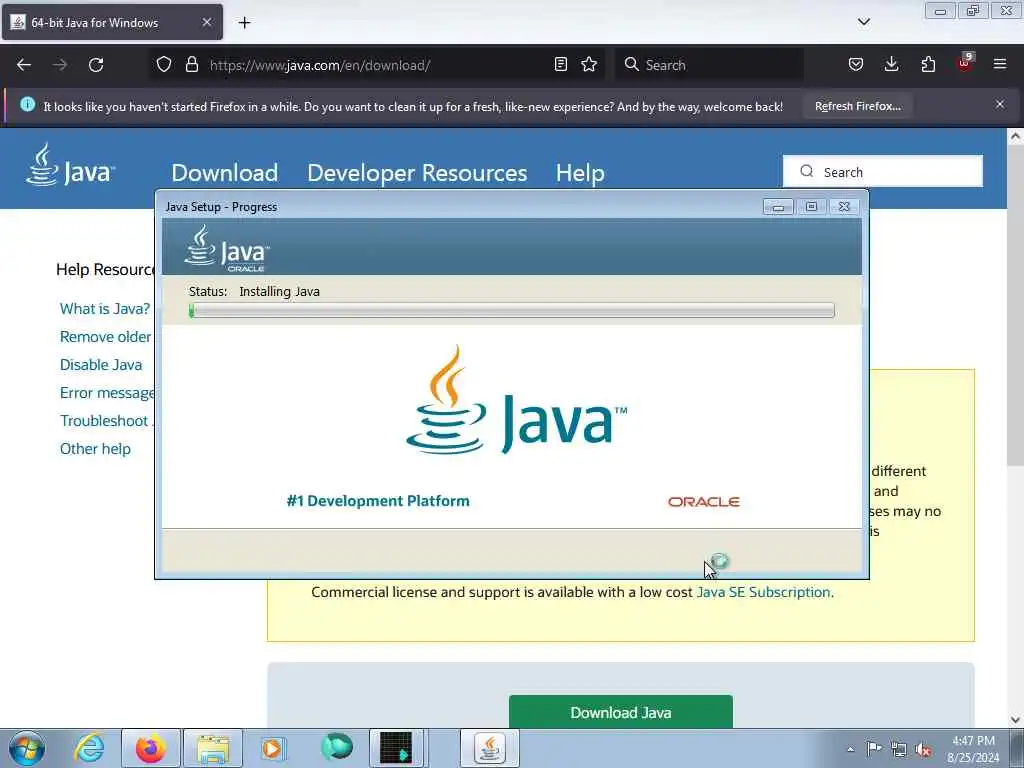Open the dark terminal app in taskbar
The height and width of the screenshot is (768, 1024).
click(x=396, y=748)
